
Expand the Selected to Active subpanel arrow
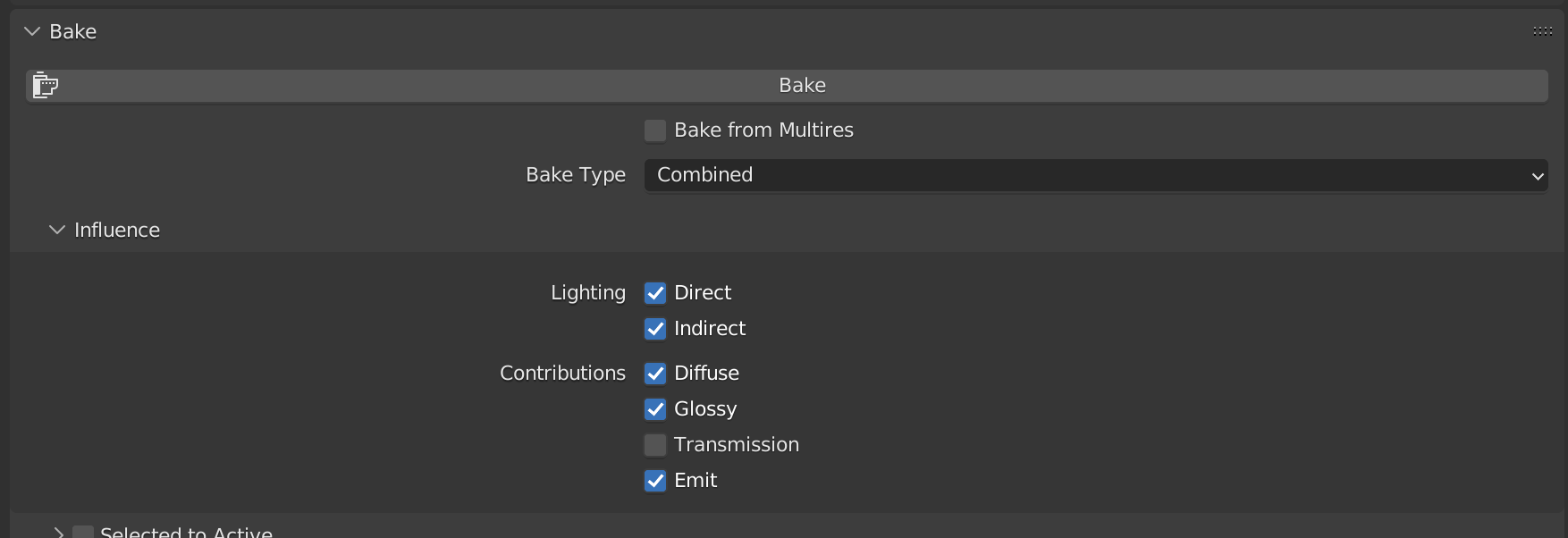tap(58, 532)
